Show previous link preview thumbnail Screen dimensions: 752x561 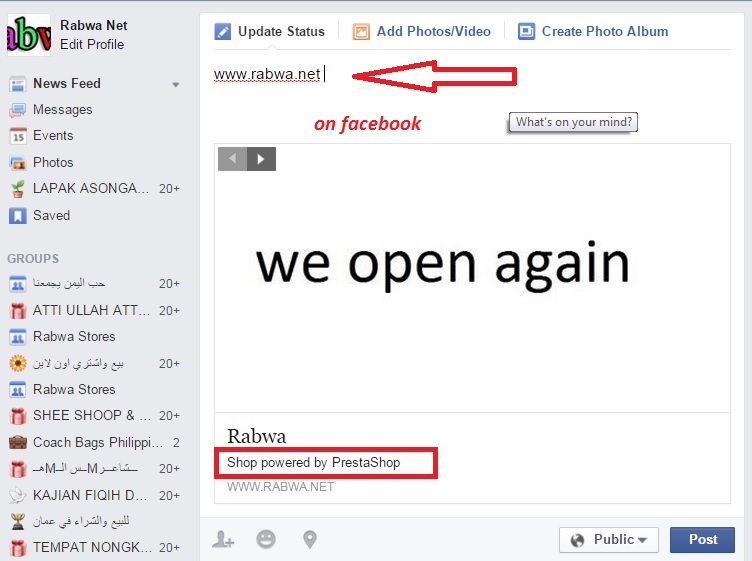point(233,159)
